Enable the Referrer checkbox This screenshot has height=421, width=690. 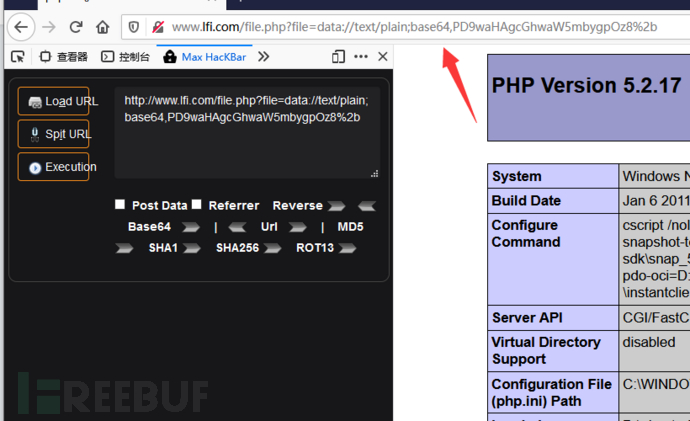(197, 204)
